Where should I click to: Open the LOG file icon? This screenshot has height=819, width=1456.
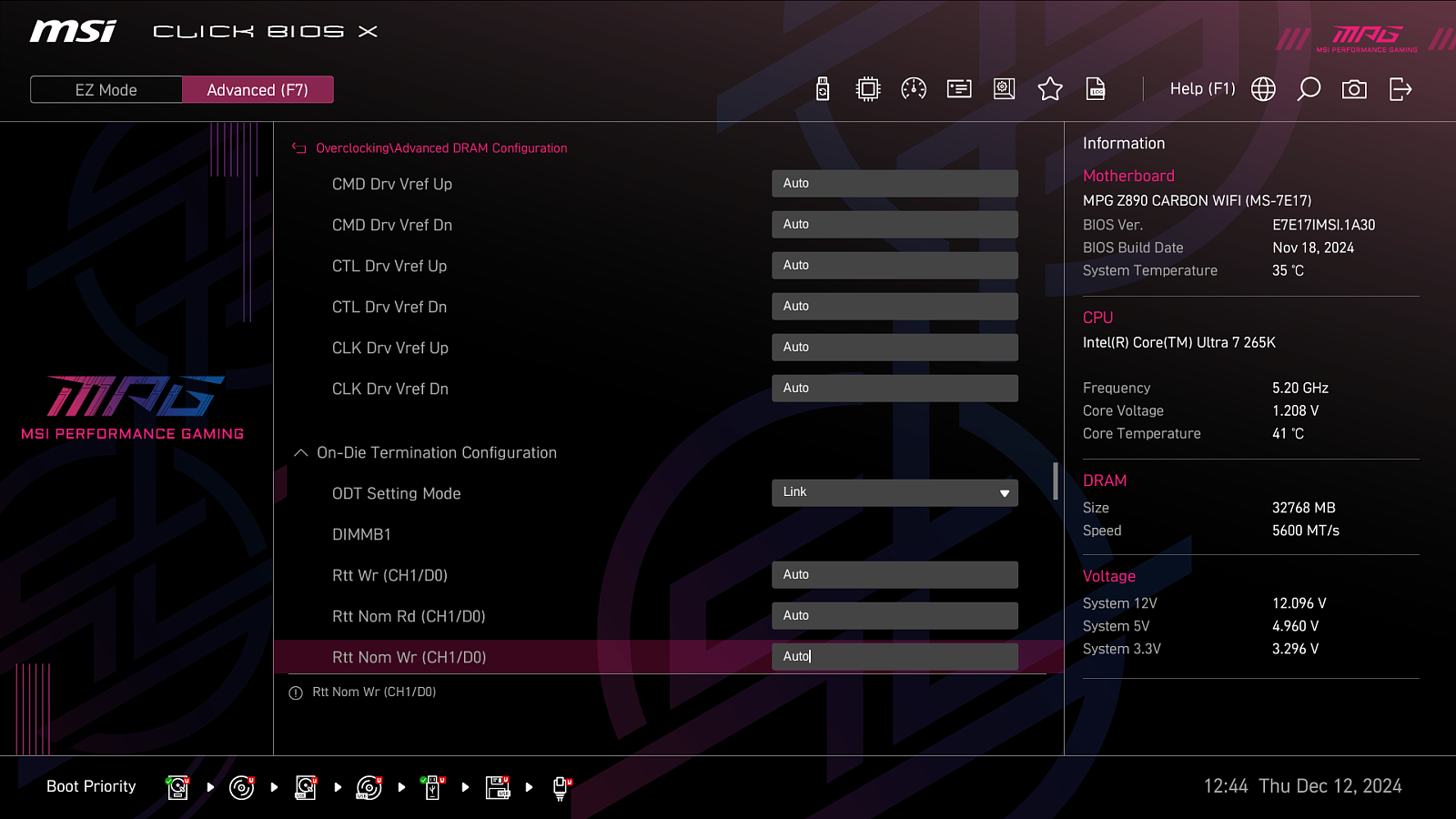coord(1096,89)
